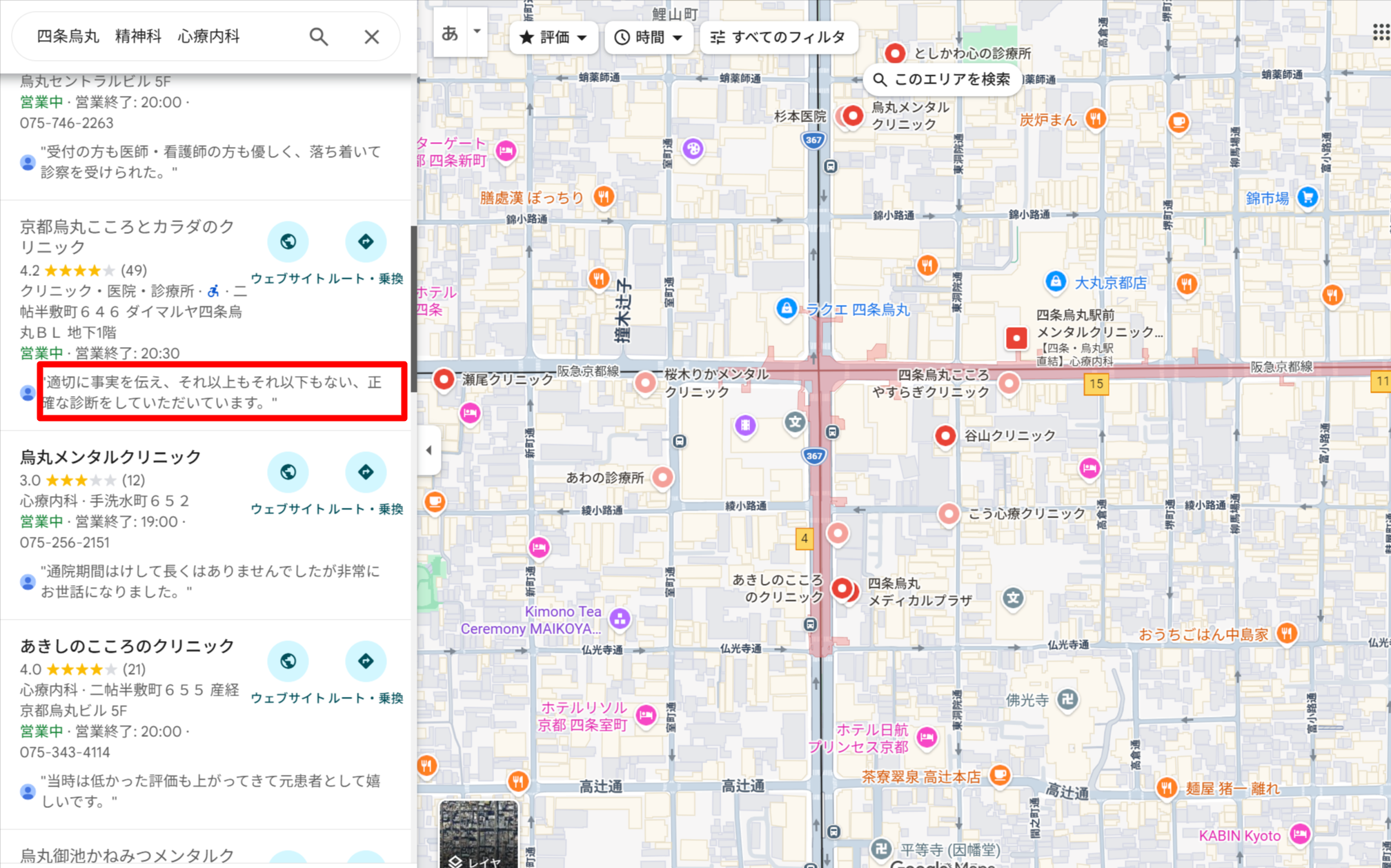This screenshot has height=868, width=1391.
Task: Click おうちごはん中島家 restaurant pin
Action: click(1286, 633)
